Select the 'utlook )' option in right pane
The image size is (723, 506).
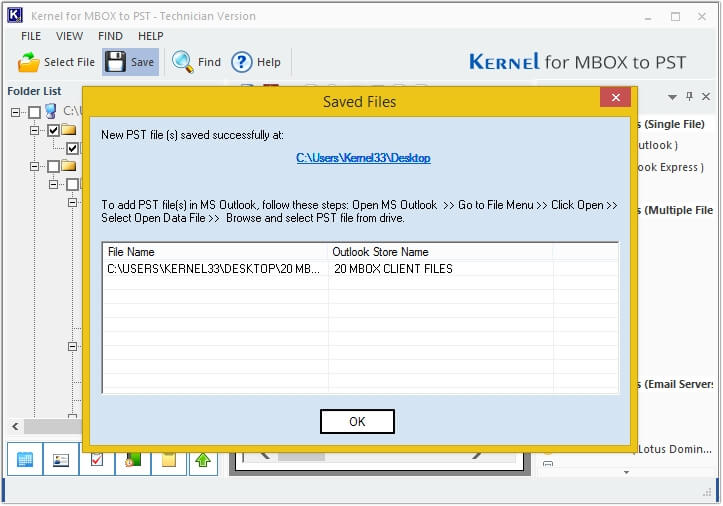[x=658, y=145]
